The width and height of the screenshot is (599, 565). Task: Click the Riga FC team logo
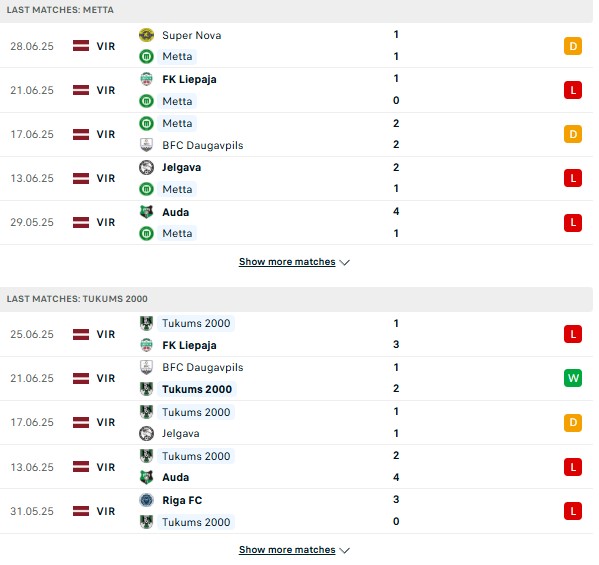[x=146, y=500]
